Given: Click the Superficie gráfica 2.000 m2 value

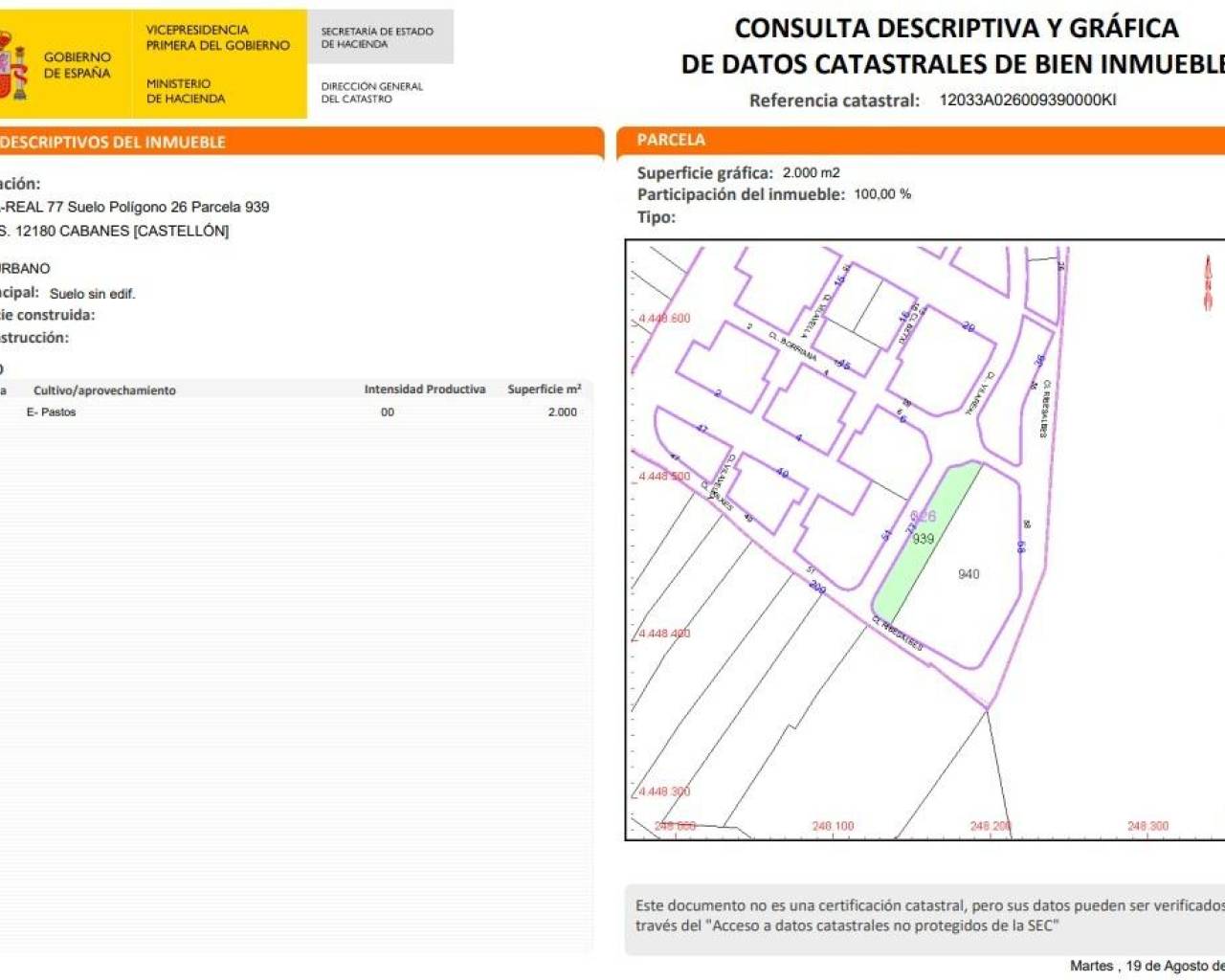Looking at the screenshot, I should coord(811,172).
